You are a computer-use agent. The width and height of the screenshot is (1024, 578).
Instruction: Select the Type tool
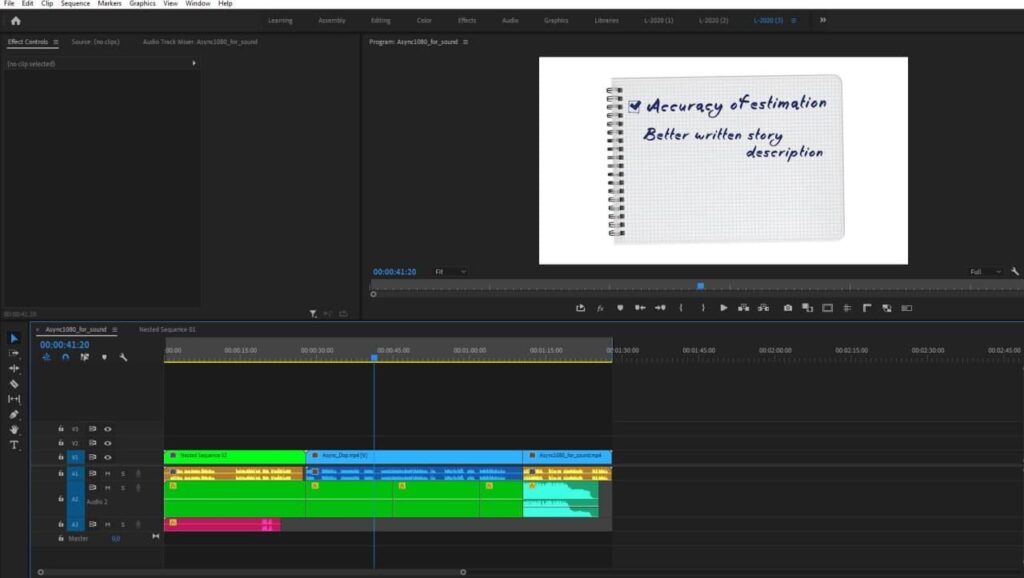tap(14, 445)
